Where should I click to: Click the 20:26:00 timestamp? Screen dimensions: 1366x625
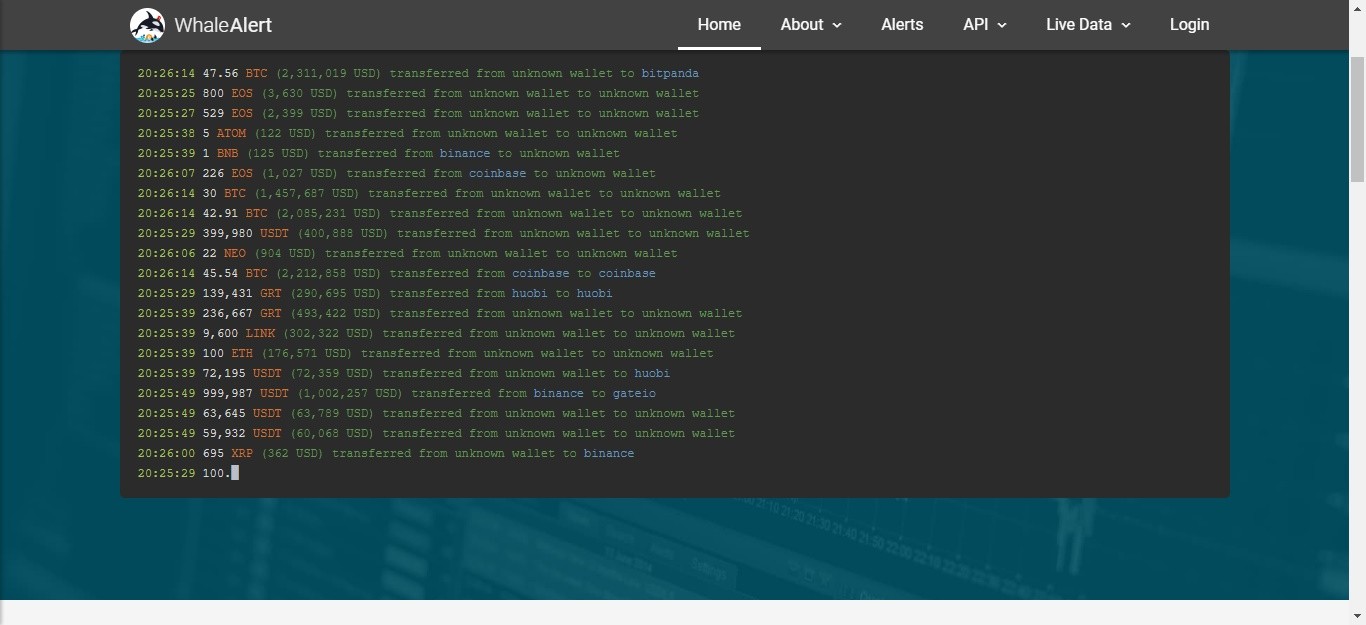coord(166,453)
